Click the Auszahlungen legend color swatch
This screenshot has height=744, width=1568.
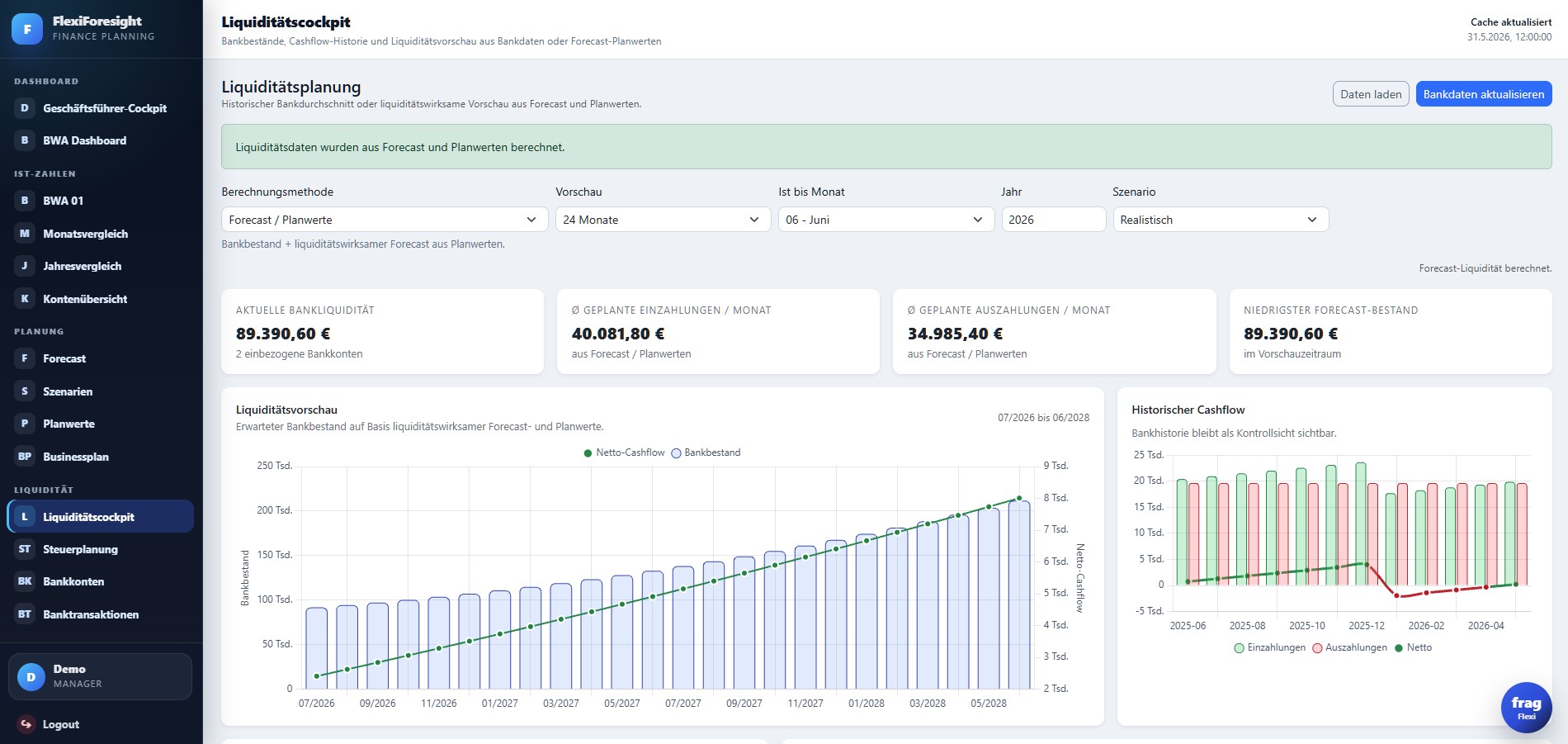point(1317,647)
